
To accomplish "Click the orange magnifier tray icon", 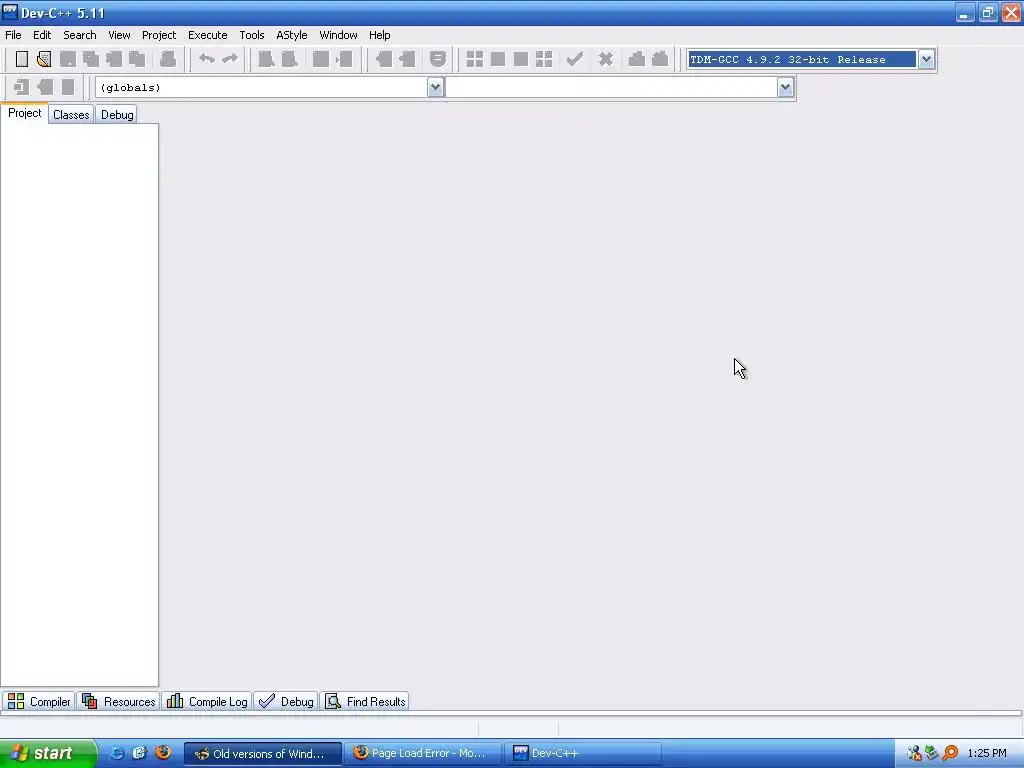I will pyautogui.click(x=950, y=753).
